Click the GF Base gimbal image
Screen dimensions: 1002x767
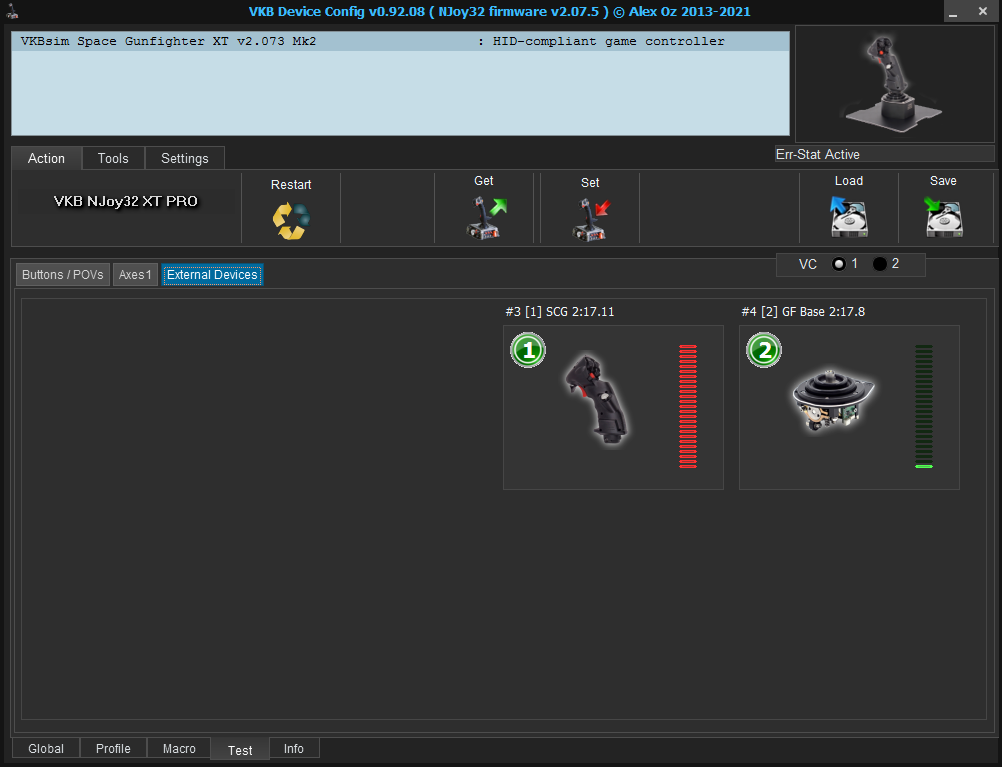click(833, 401)
